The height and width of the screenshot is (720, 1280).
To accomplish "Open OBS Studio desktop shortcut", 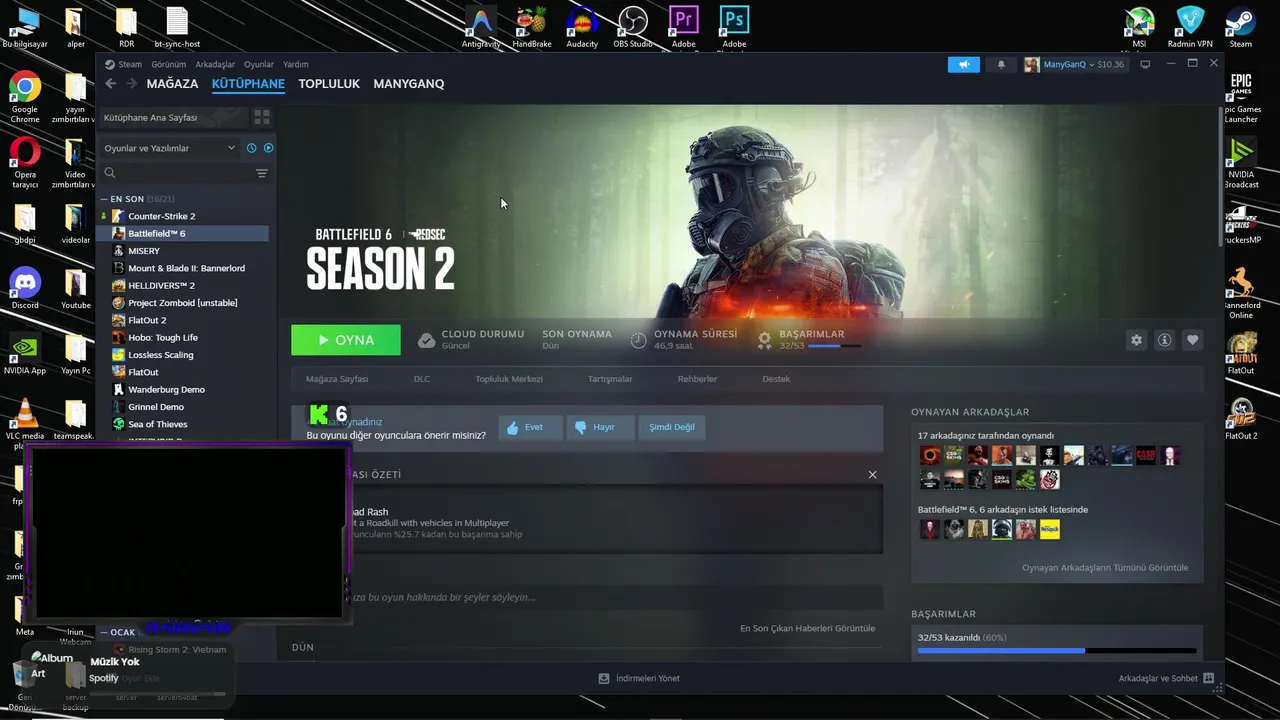I will 632,27.
